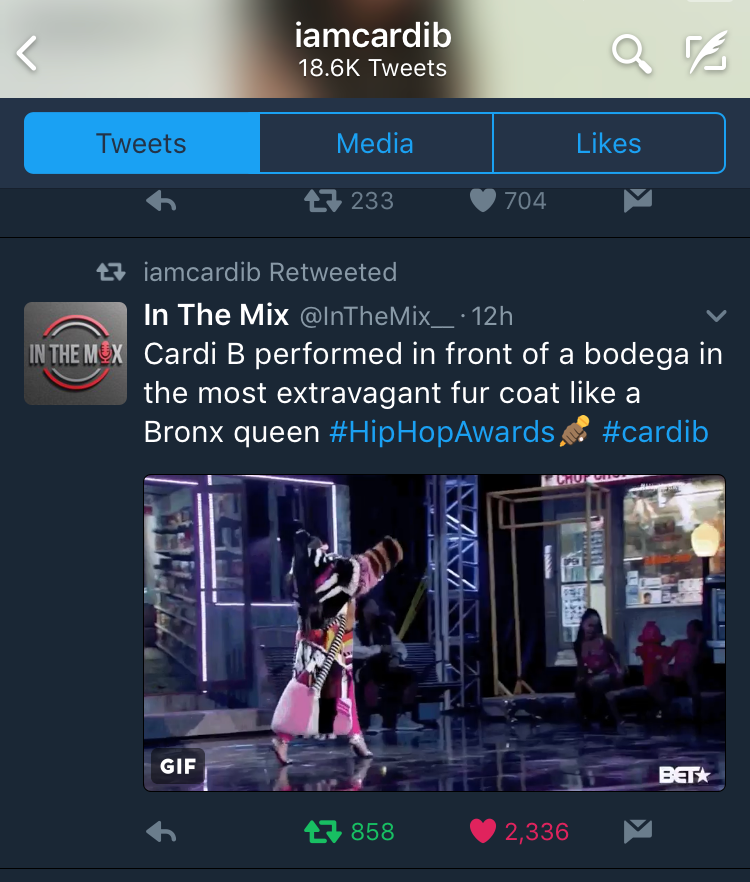Switch to the Likes tab
The width and height of the screenshot is (750, 882).
pos(609,143)
